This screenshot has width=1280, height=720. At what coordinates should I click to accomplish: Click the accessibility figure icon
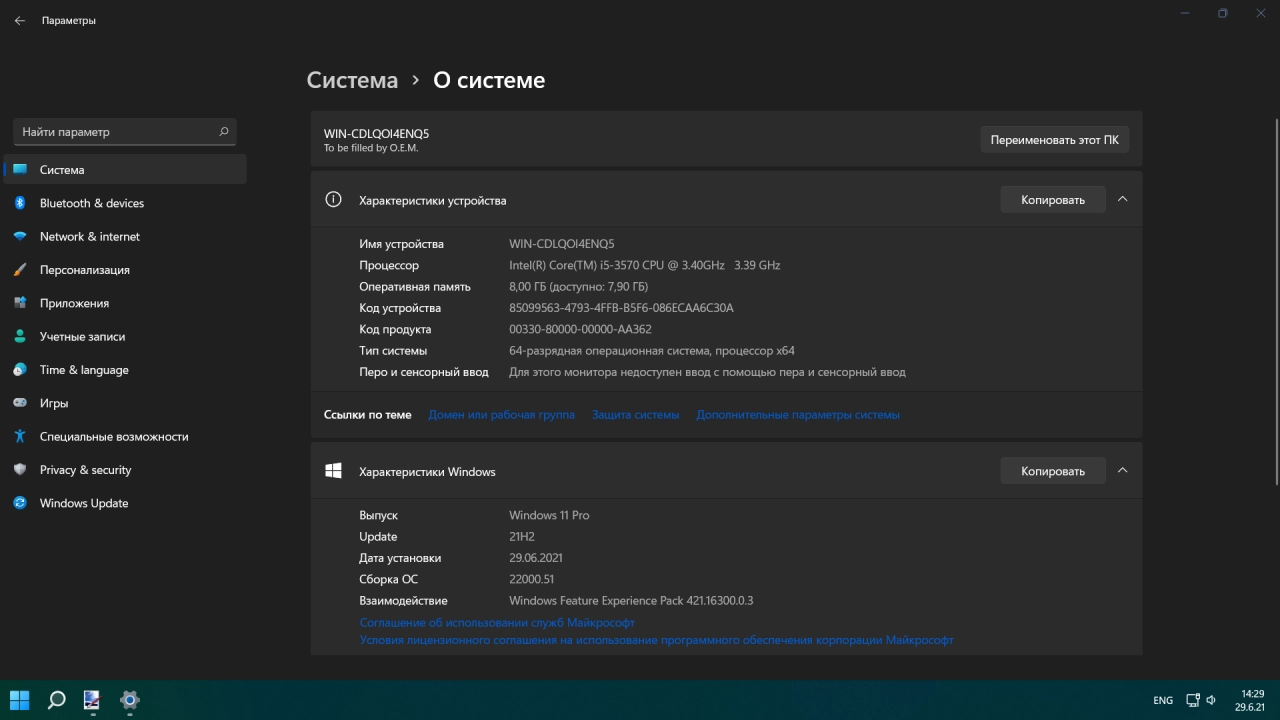(x=20, y=436)
